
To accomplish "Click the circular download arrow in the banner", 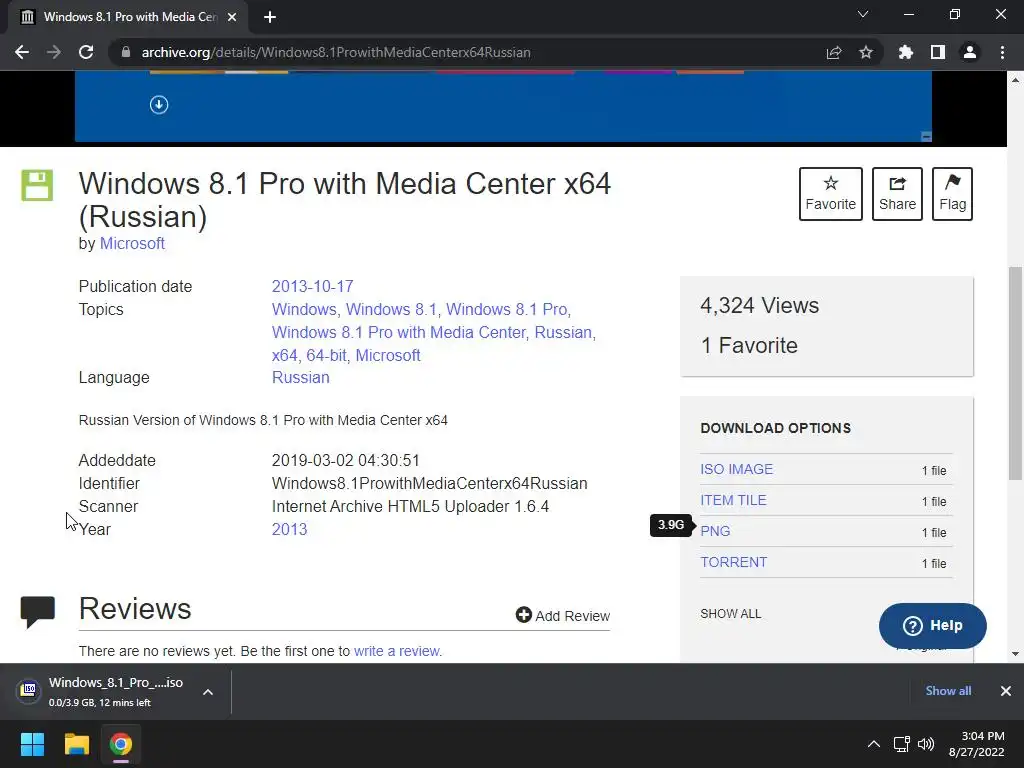I will coord(159,104).
